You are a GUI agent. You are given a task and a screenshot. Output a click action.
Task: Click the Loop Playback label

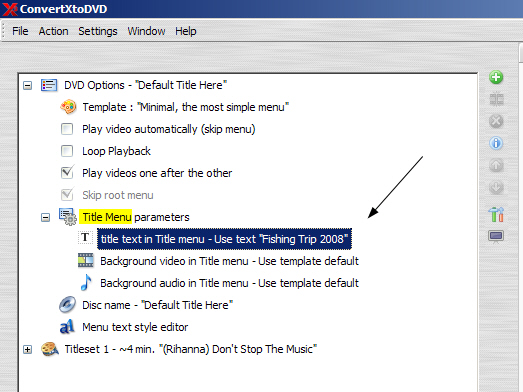tap(116, 151)
